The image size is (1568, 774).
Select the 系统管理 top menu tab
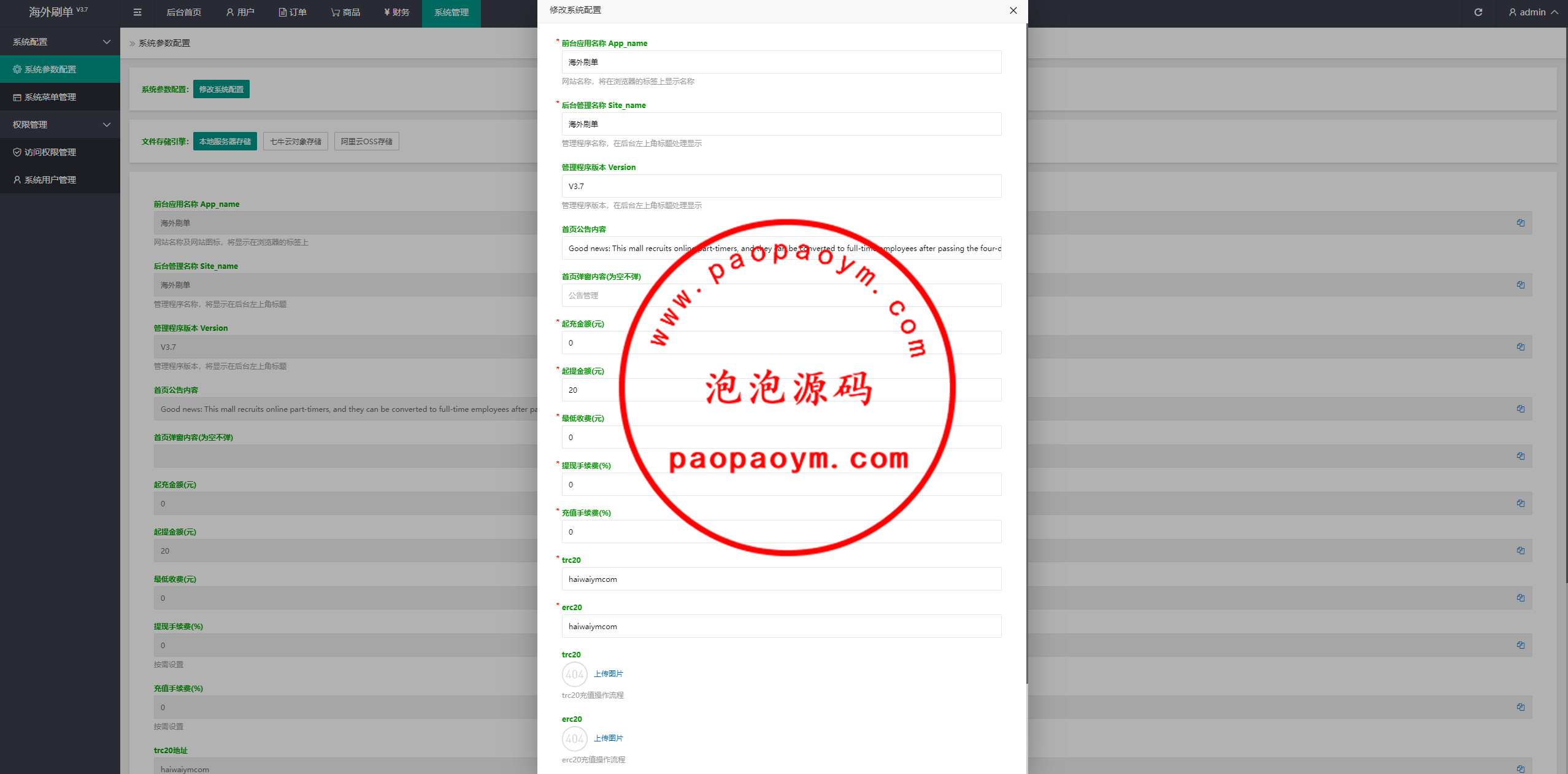[452, 12]
